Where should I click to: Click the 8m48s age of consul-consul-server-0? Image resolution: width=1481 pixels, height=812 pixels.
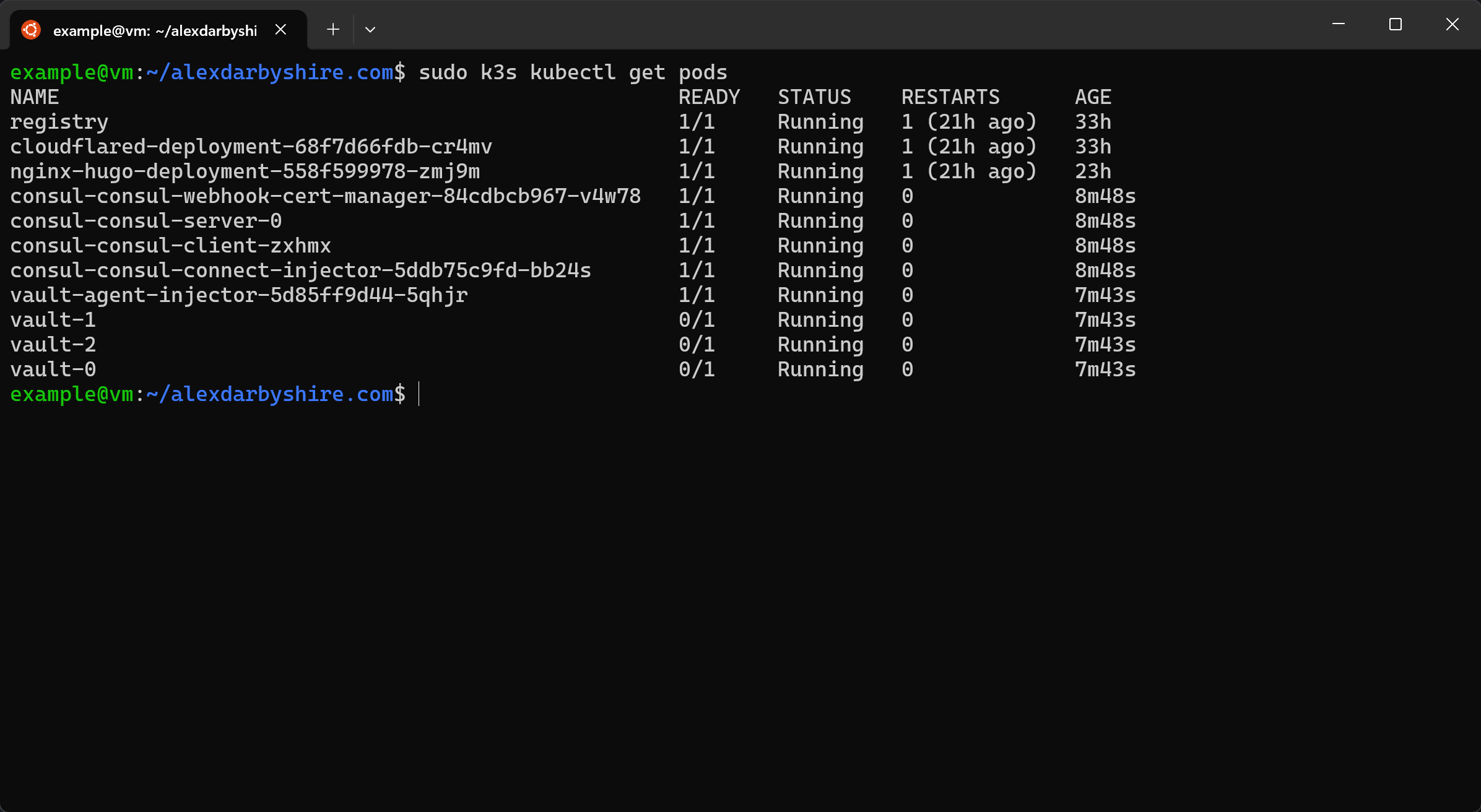1106,221
